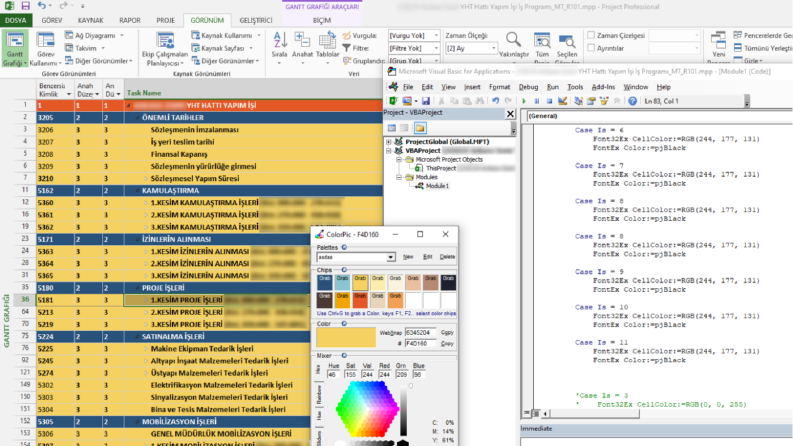This screenshot has height=446, width=793.
Task: Collapse the Chips section toggle in ColorPic
Action: tap(344, 270)
